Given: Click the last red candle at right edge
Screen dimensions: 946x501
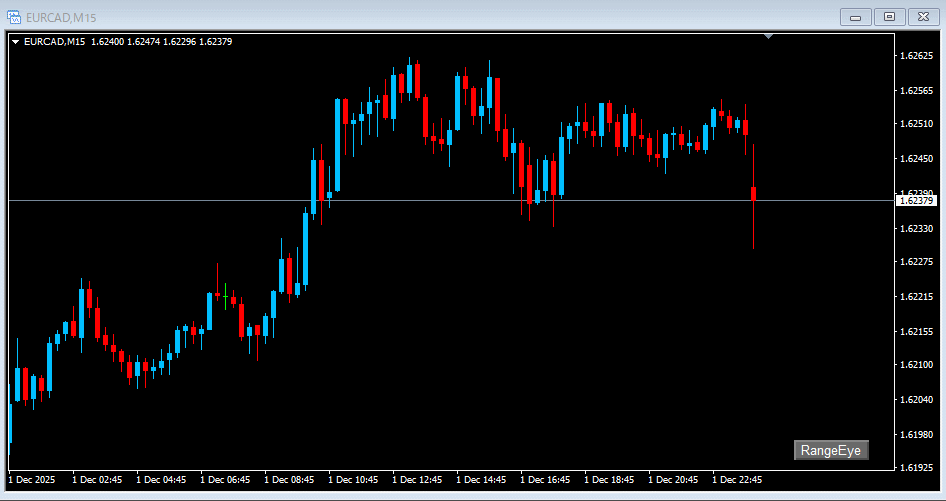Looking at the screenshot, I should (753, 193).
